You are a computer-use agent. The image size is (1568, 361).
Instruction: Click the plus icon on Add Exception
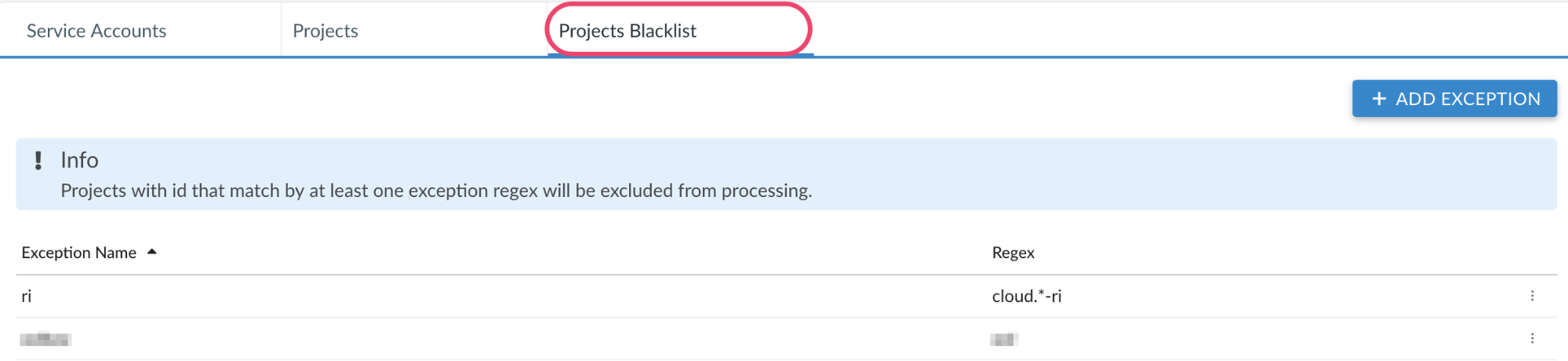point(1378,99)
